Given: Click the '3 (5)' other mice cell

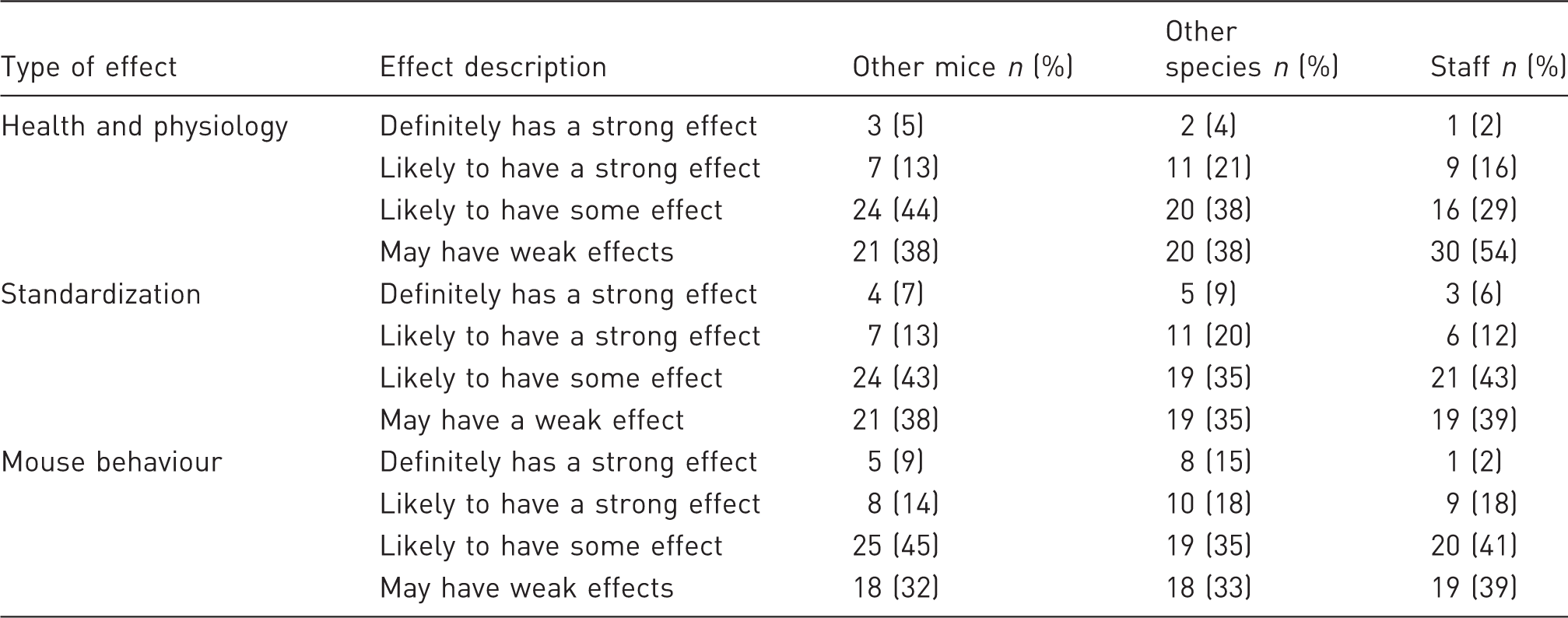Looking at the screenshot, I should click(895, 126).
